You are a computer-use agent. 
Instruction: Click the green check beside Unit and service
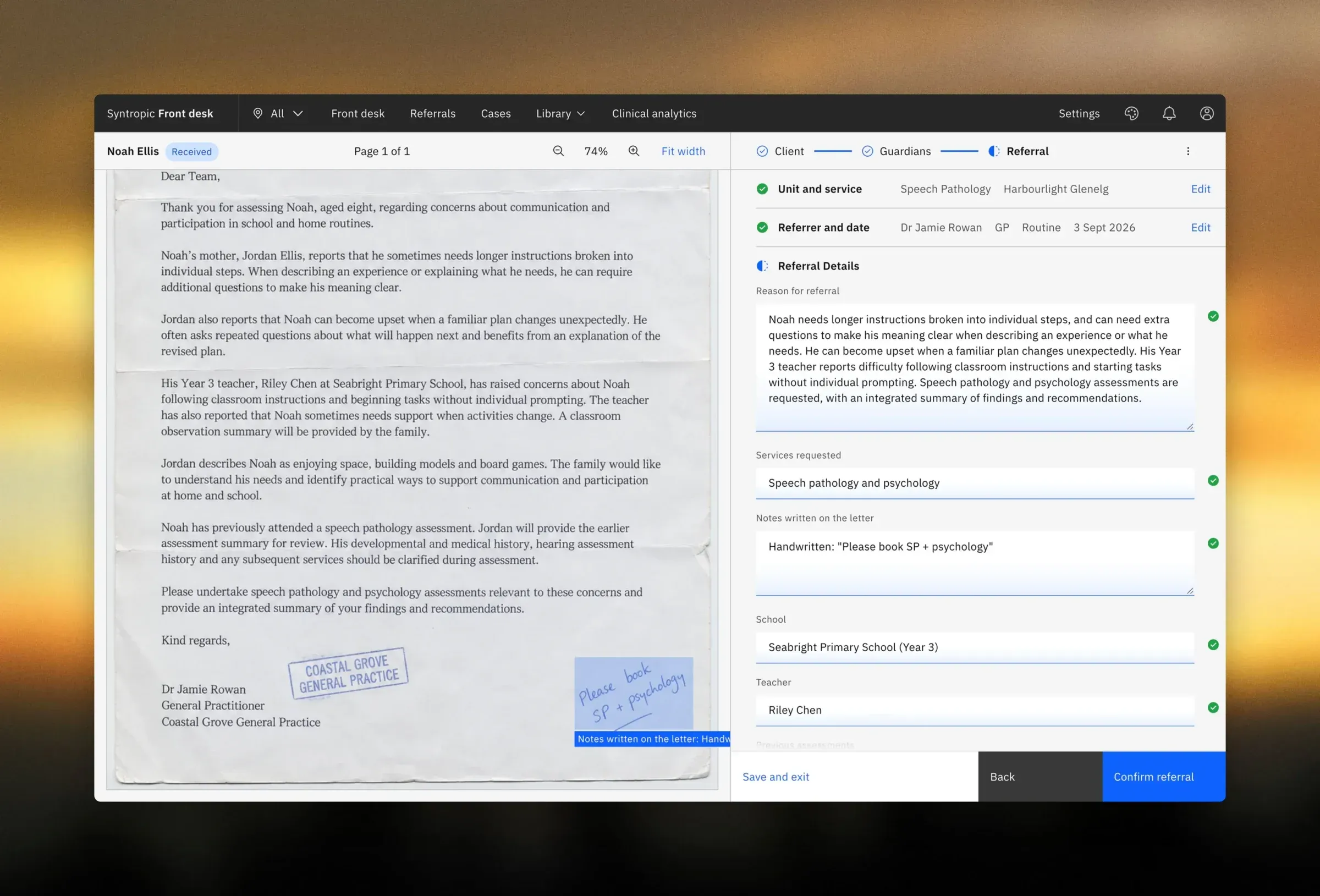[x=762, y=189]
